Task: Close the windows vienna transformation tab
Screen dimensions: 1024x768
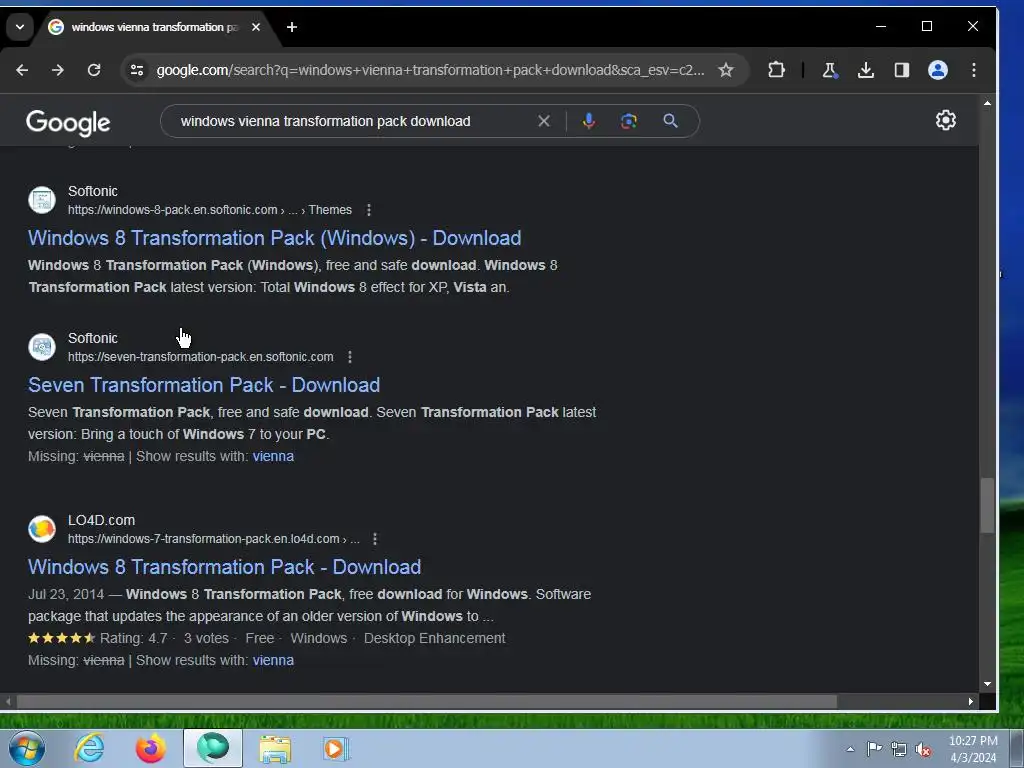Action: [x=256, y=27]
